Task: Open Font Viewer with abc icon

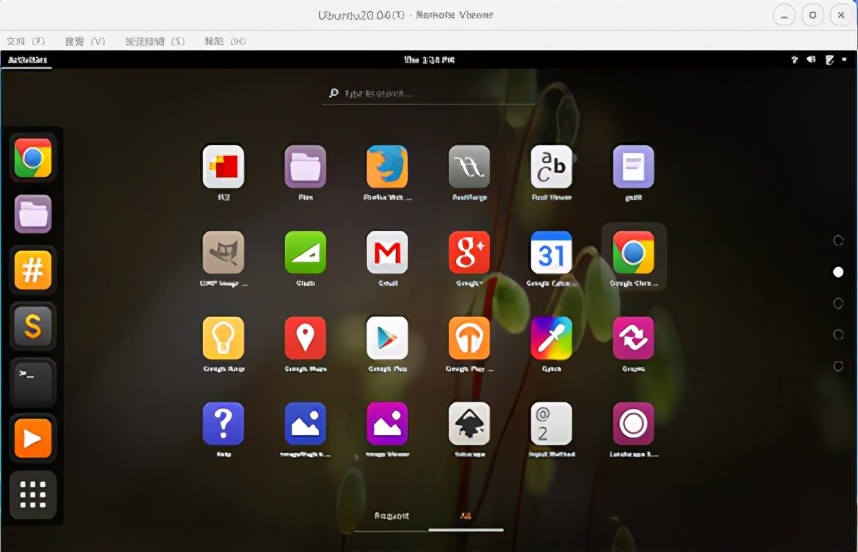Action: pyautogui.click(x=552, y=167)
